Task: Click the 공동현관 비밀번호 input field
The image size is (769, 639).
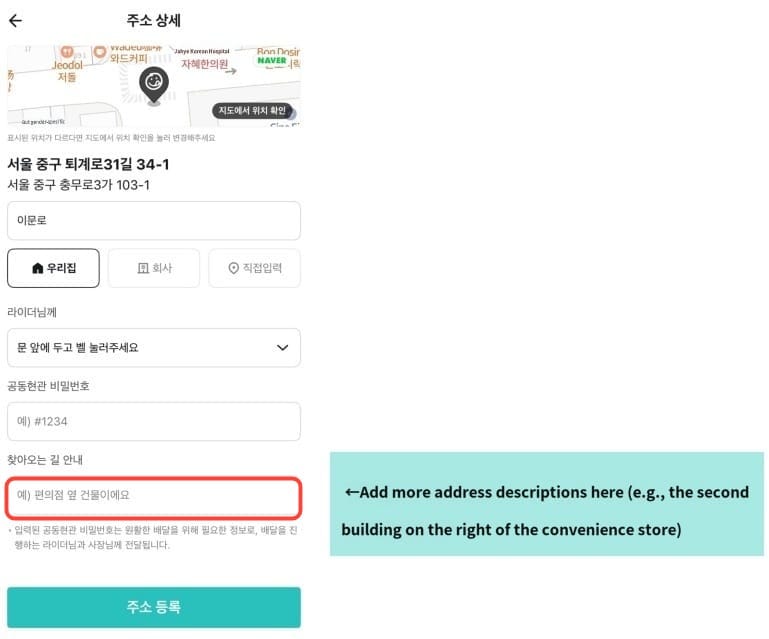Action: 153,421
